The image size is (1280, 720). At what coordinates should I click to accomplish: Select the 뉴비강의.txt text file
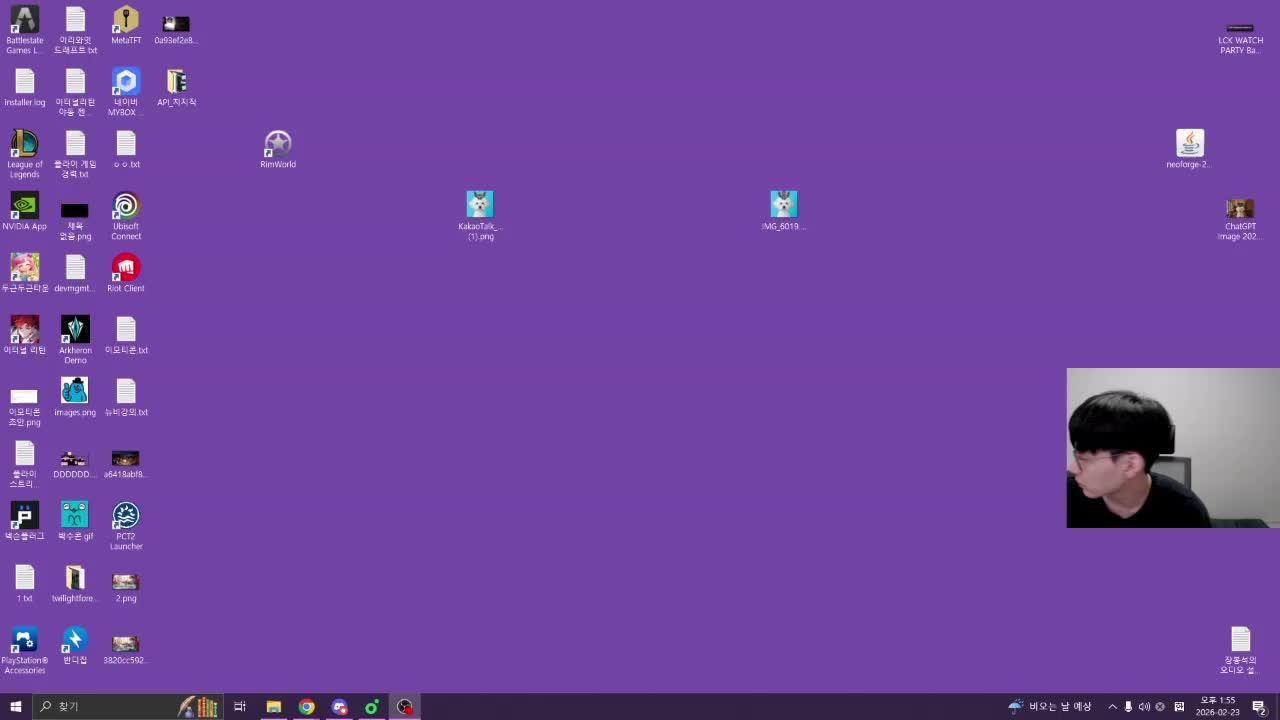[x=126, y=397]
